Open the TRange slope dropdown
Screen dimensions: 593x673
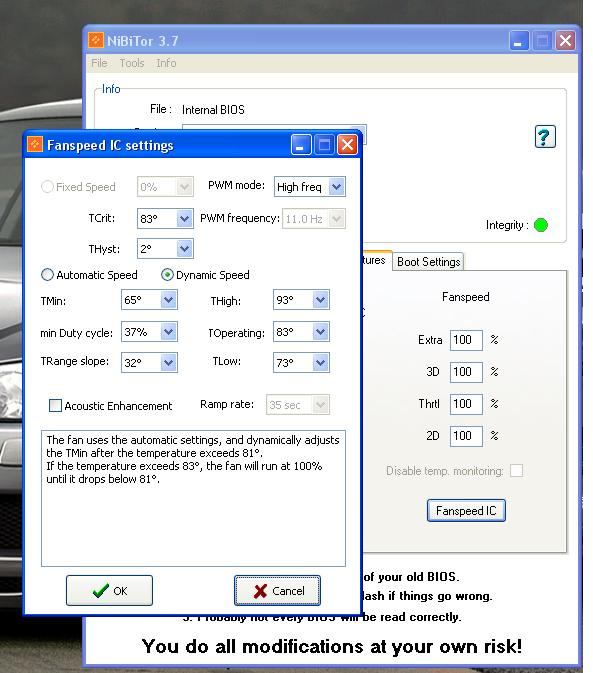point(169,363)
